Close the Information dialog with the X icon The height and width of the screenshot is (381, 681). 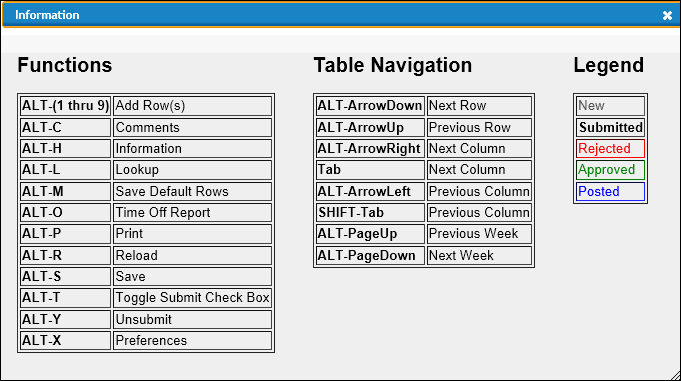point(667,16)
